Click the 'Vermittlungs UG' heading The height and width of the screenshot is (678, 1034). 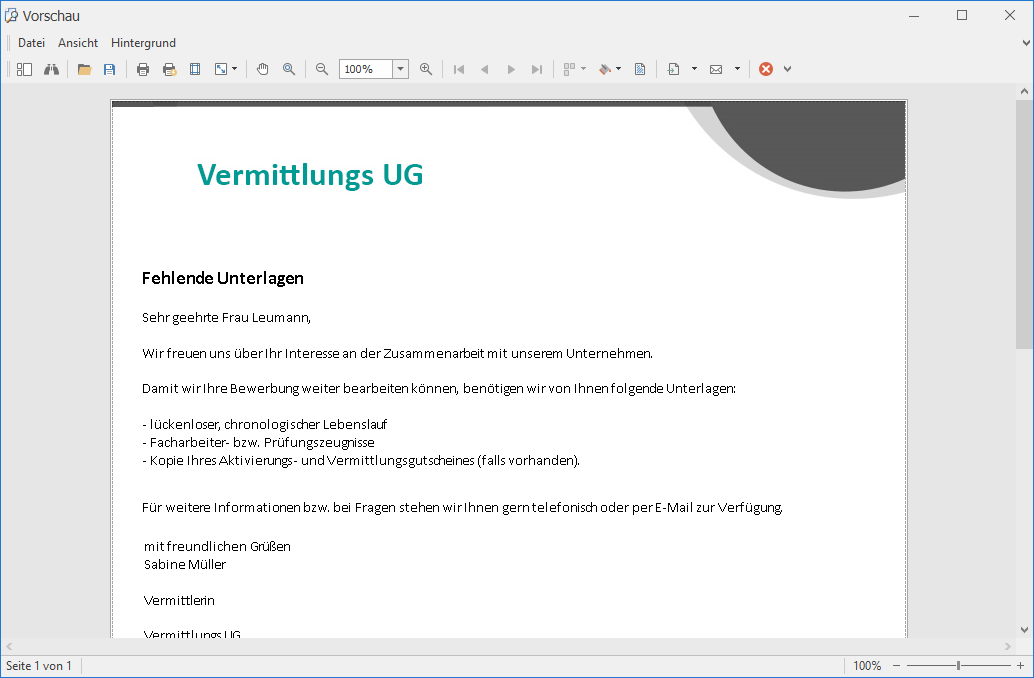coord(310,175)
